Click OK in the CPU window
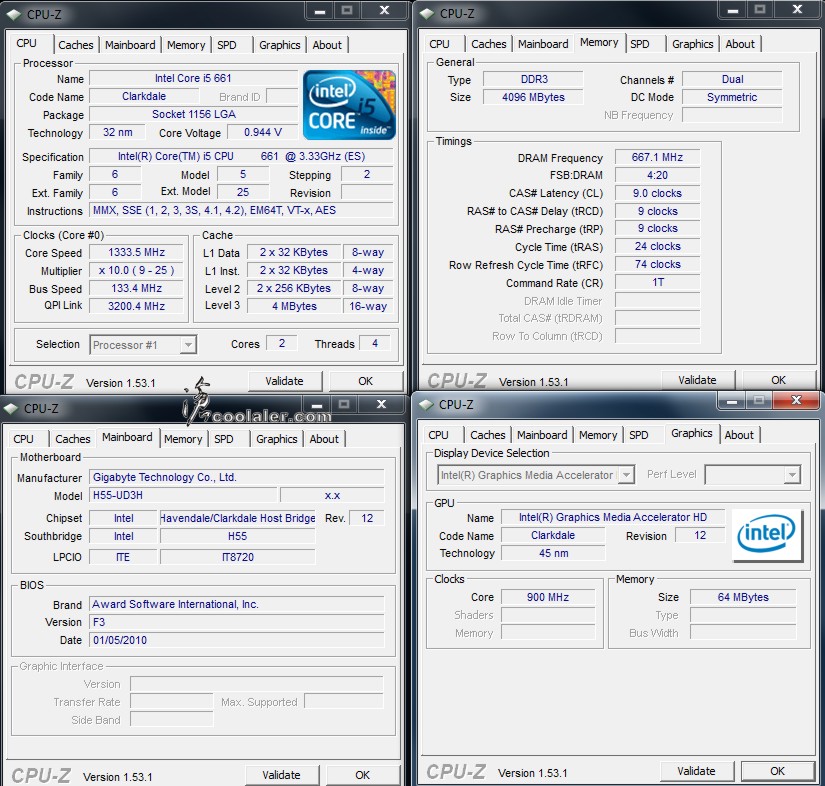Image resolution: width=825 pixels, height=786 pixels. [365, 381]
